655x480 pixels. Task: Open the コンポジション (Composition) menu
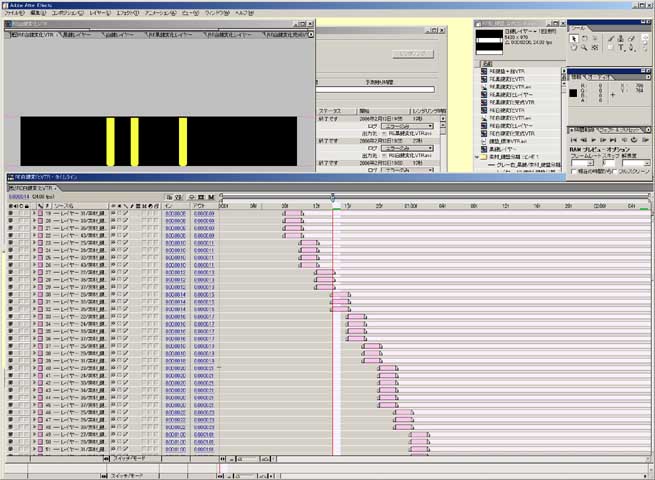(67, 13)
